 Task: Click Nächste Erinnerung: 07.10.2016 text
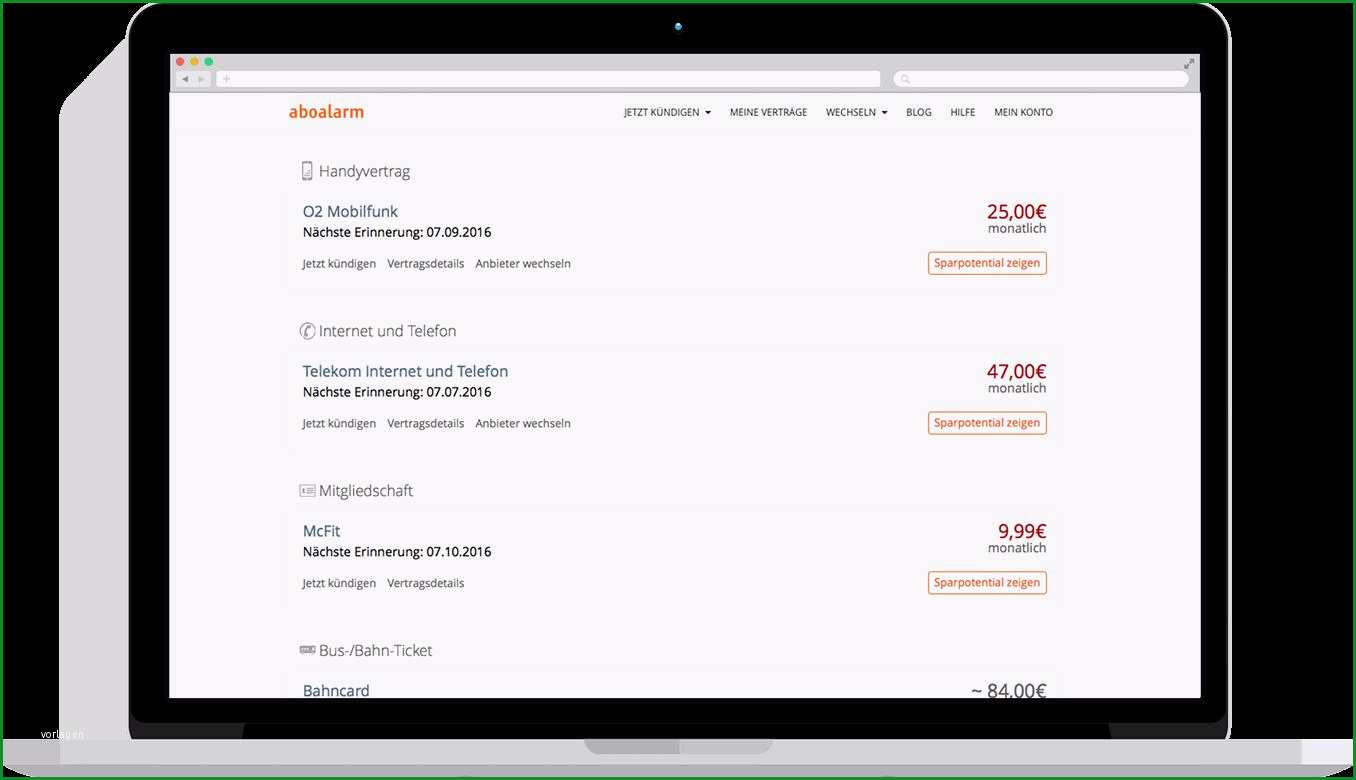click(397, 552)
